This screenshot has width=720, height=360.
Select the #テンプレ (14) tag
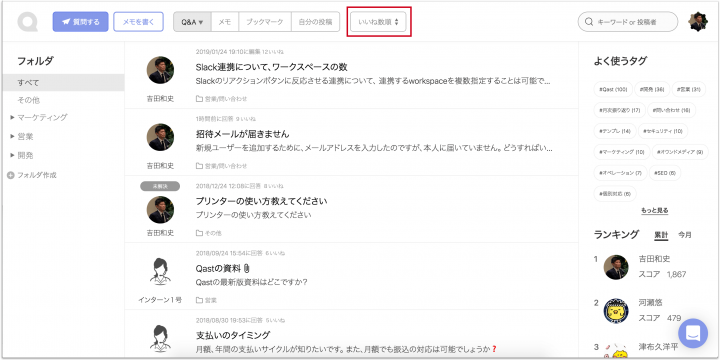(615, 131)
